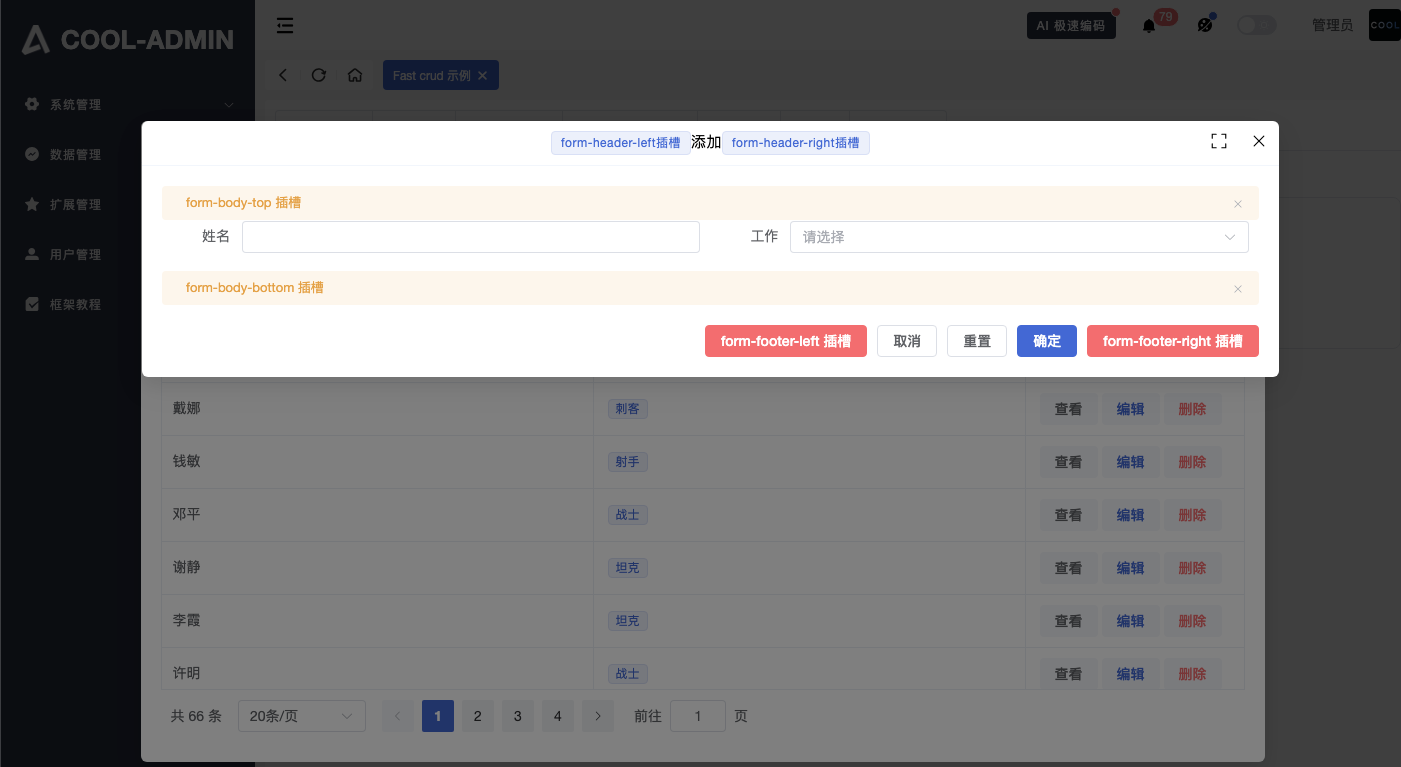Click the 姓名 input field

pyautogui.click(x=470, y=237)
